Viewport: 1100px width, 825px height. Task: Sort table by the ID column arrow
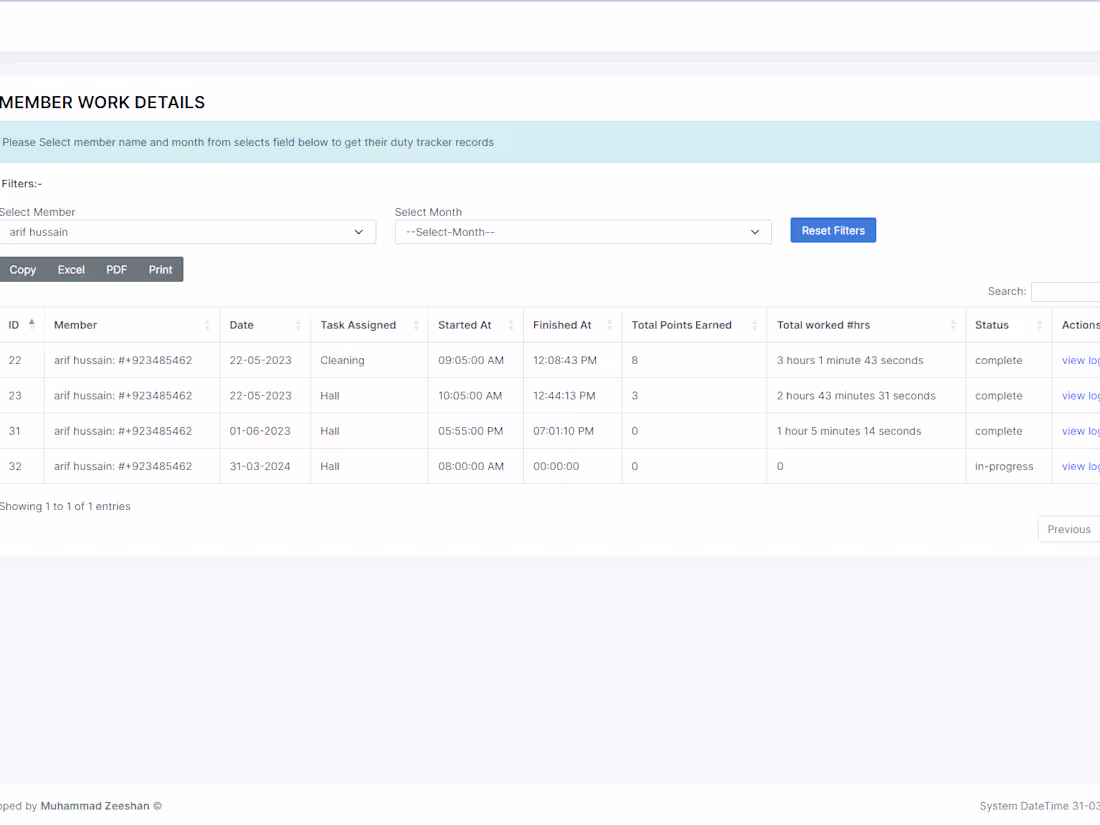tap(30, 323)
